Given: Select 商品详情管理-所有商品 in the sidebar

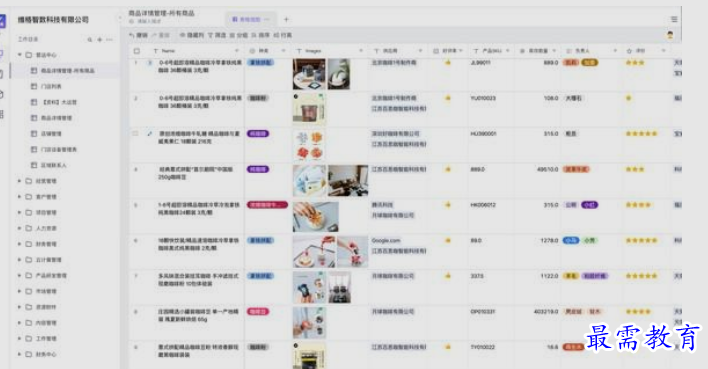Looking at the screenshot, I should [x=68, y=70].
